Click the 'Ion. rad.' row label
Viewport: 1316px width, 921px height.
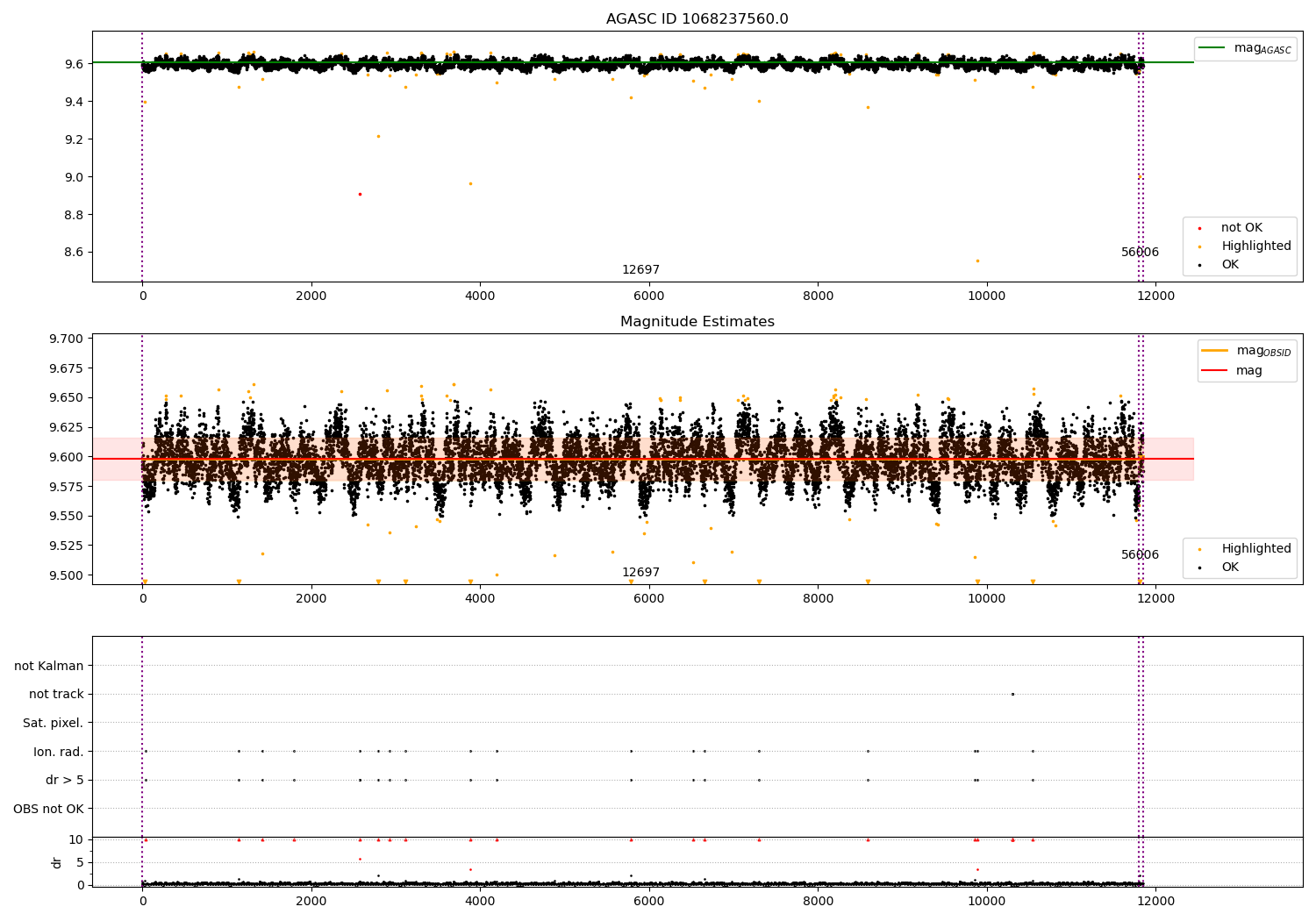58,752
